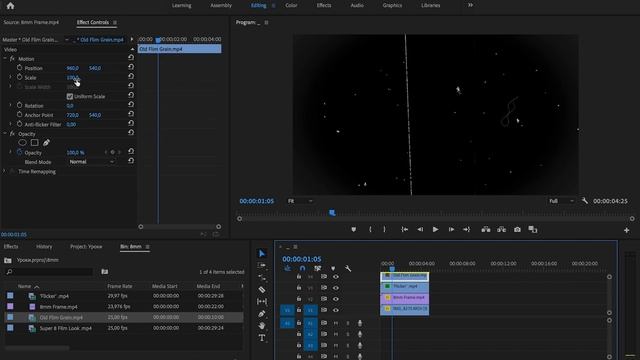
Task: Open timeline settings wrench
Action: tap(348, 268)
